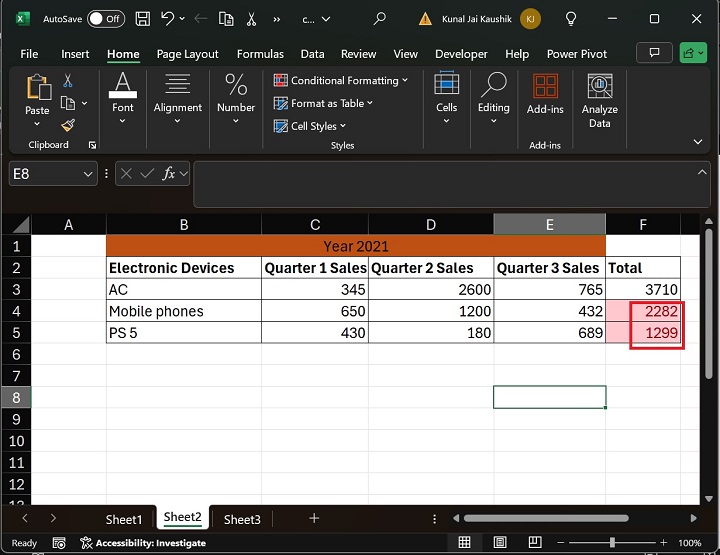Expand the formula bar
This screenshot has height=555, width=720.
[x=702, y=173]
